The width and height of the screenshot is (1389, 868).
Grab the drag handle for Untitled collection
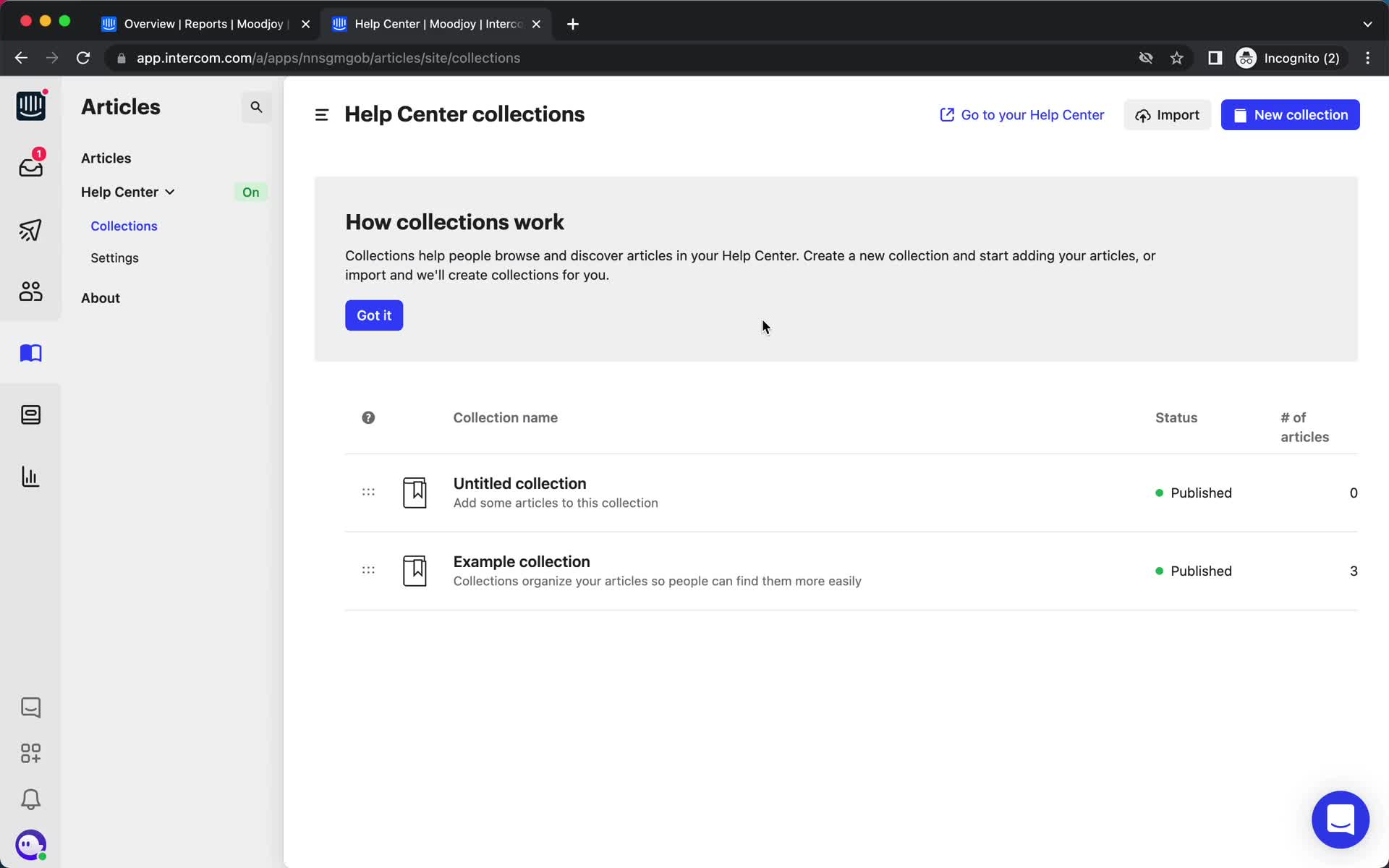pyautogui.click(x=368, y=492)
